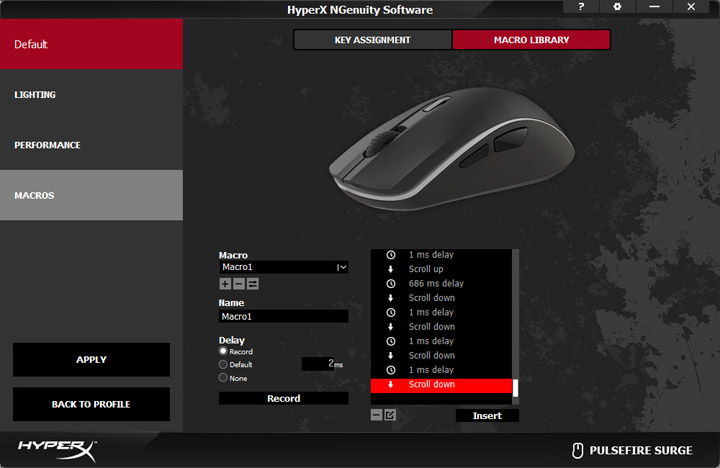This screenshot has width=720, height=468.
Task: Click the mouse product image
Action: 452,149
